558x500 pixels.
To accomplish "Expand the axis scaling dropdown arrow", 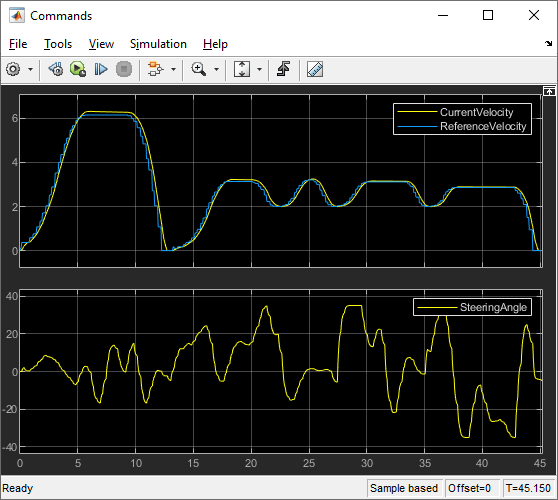I will (259, 69).
